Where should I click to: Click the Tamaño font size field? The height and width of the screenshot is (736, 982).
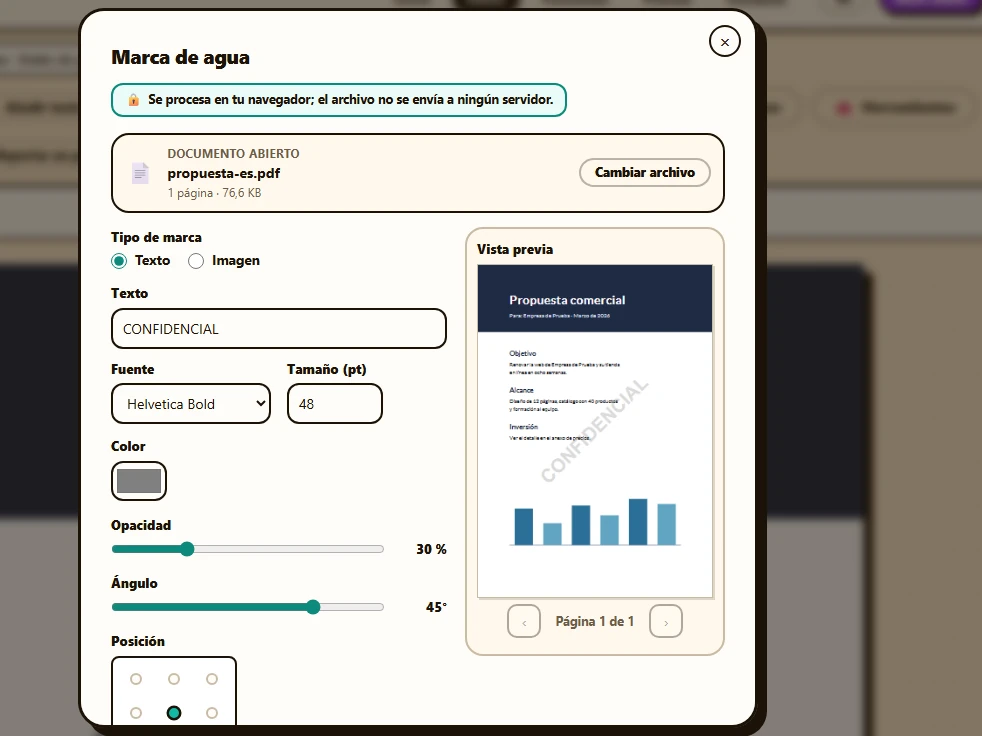point(335,404)
